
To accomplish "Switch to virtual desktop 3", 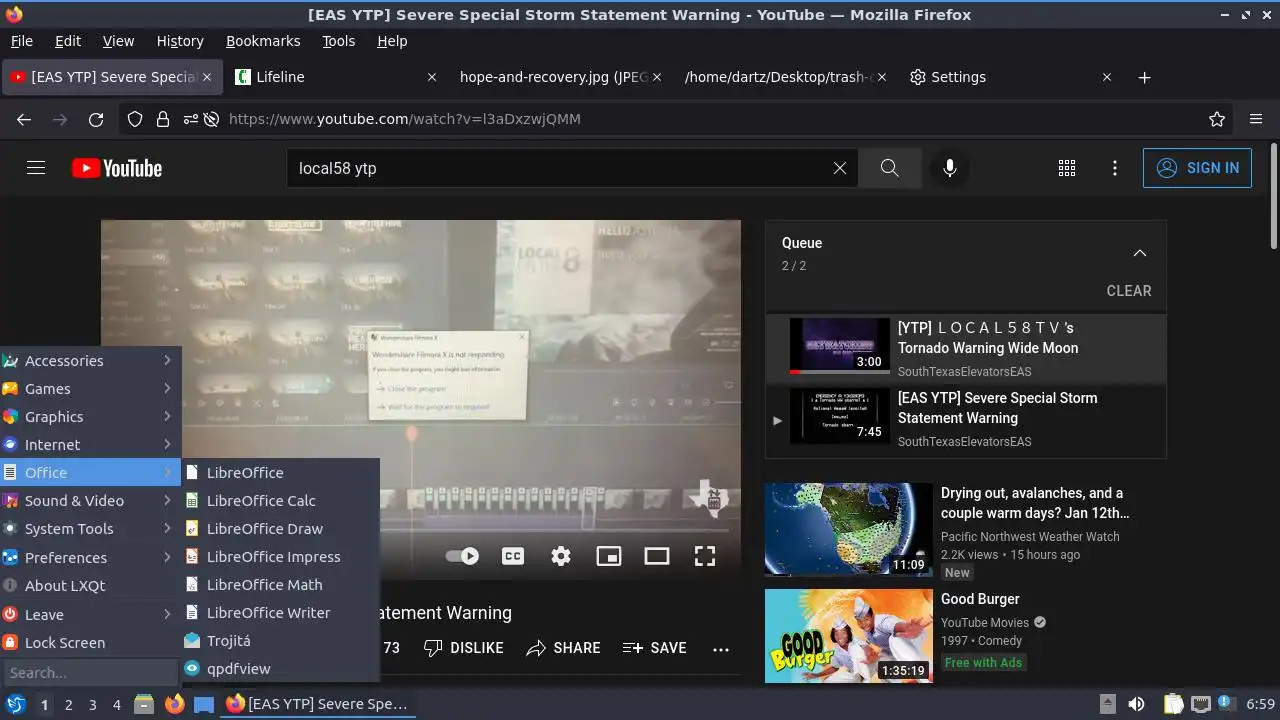I will 92,704.
